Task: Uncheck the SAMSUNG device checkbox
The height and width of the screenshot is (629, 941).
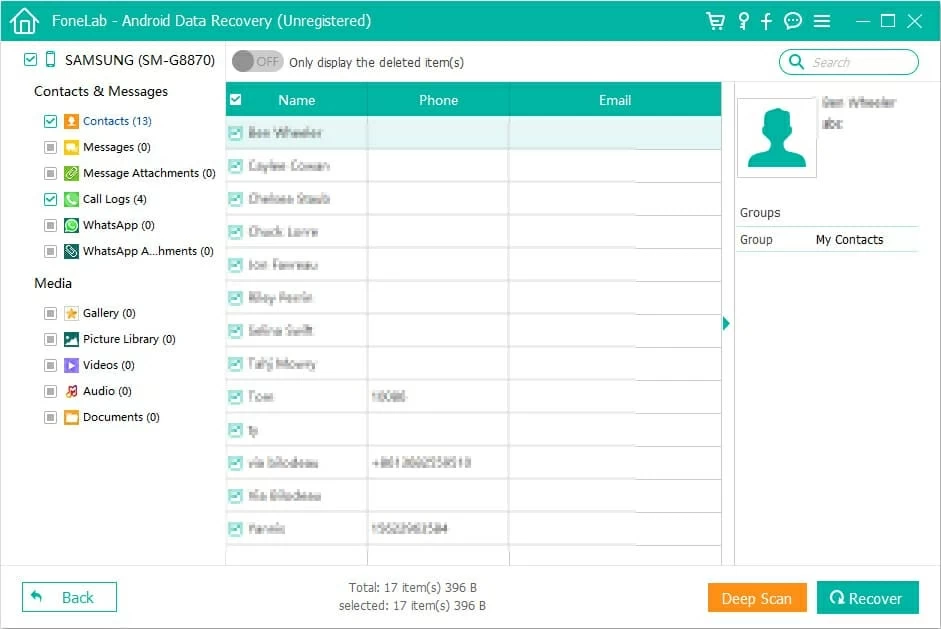Action: pos(30,60)
